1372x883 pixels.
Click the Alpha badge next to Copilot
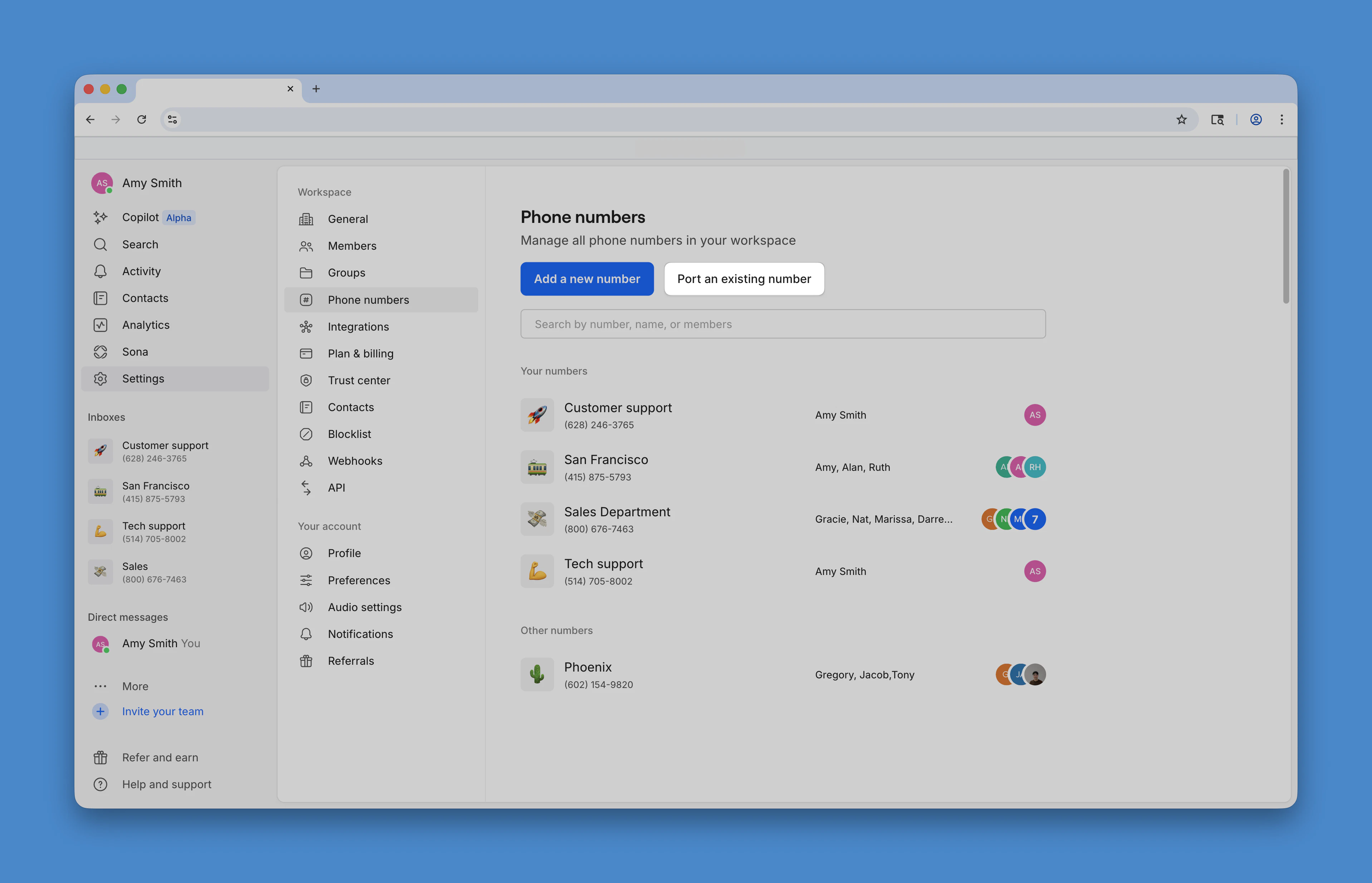click(179, 218)
